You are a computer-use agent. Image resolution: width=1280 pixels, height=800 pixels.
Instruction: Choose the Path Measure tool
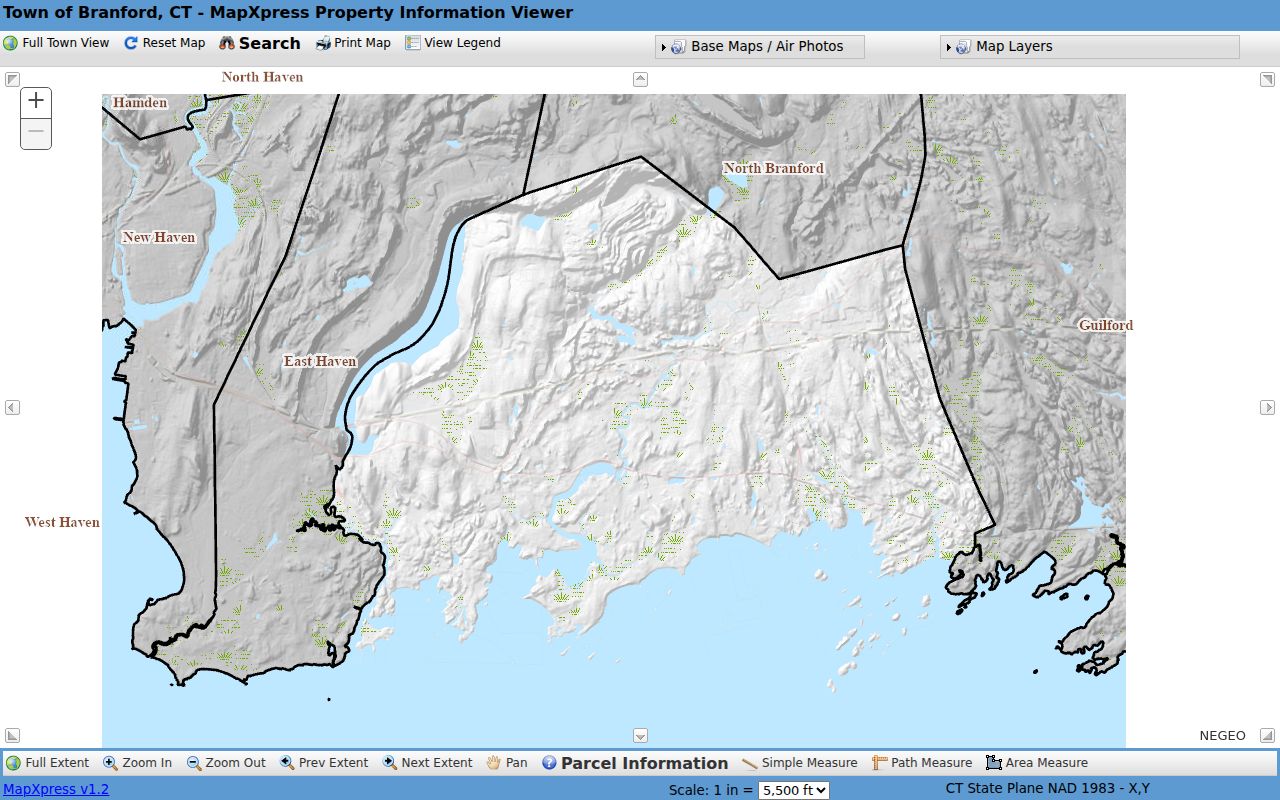[x=922, y=763]
